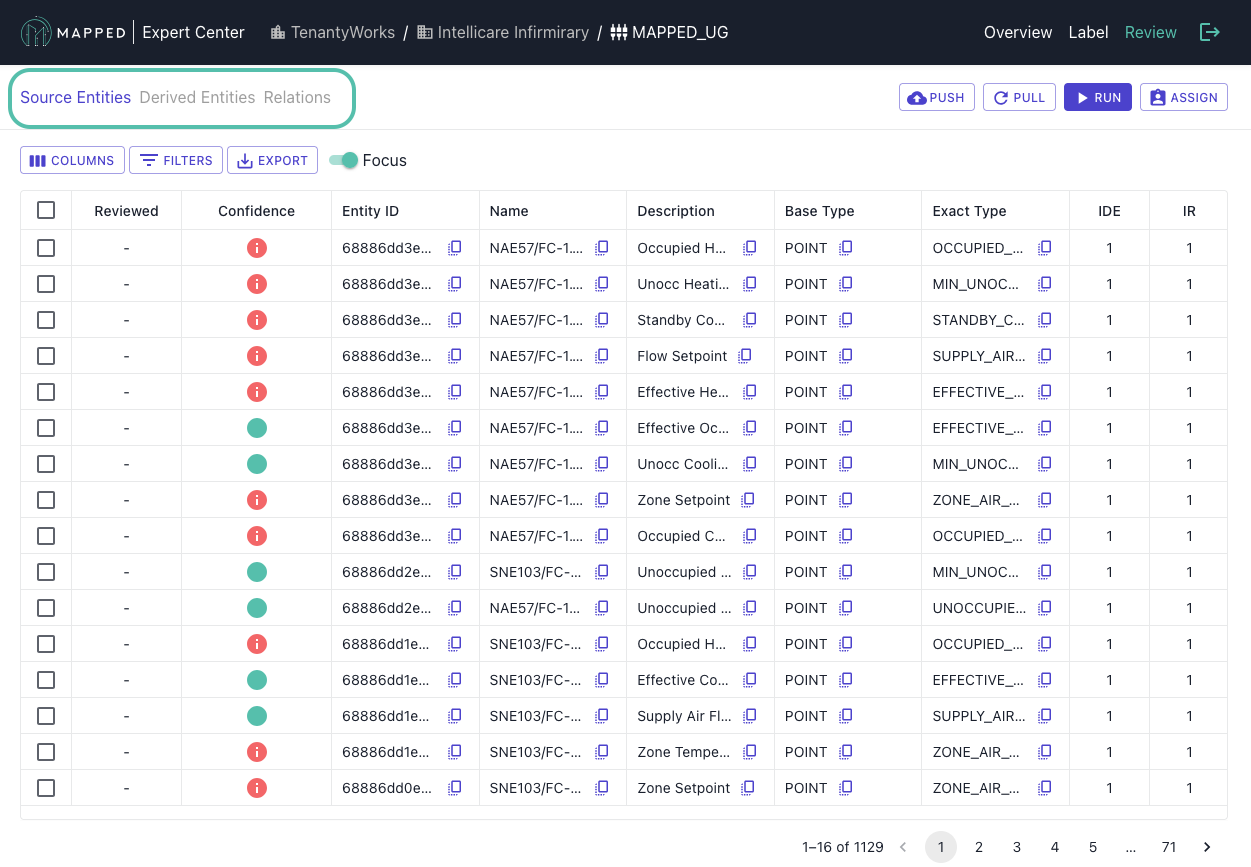This screenshot has width=1251, height=867.
Task: Click the EXPORT button
Action: coord(272,160)
